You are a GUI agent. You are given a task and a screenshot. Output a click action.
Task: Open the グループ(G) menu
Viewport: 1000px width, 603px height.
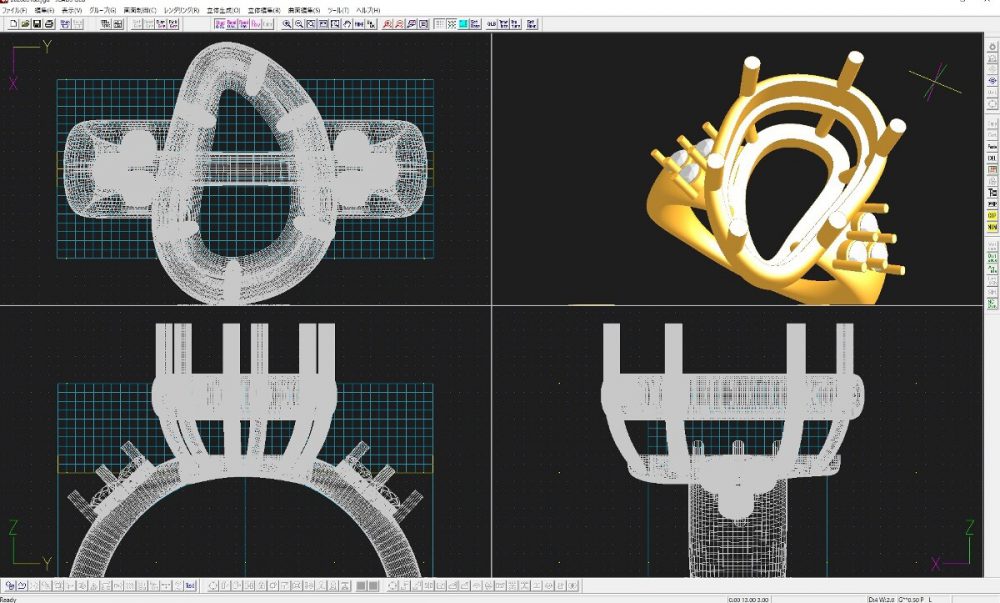103,10
